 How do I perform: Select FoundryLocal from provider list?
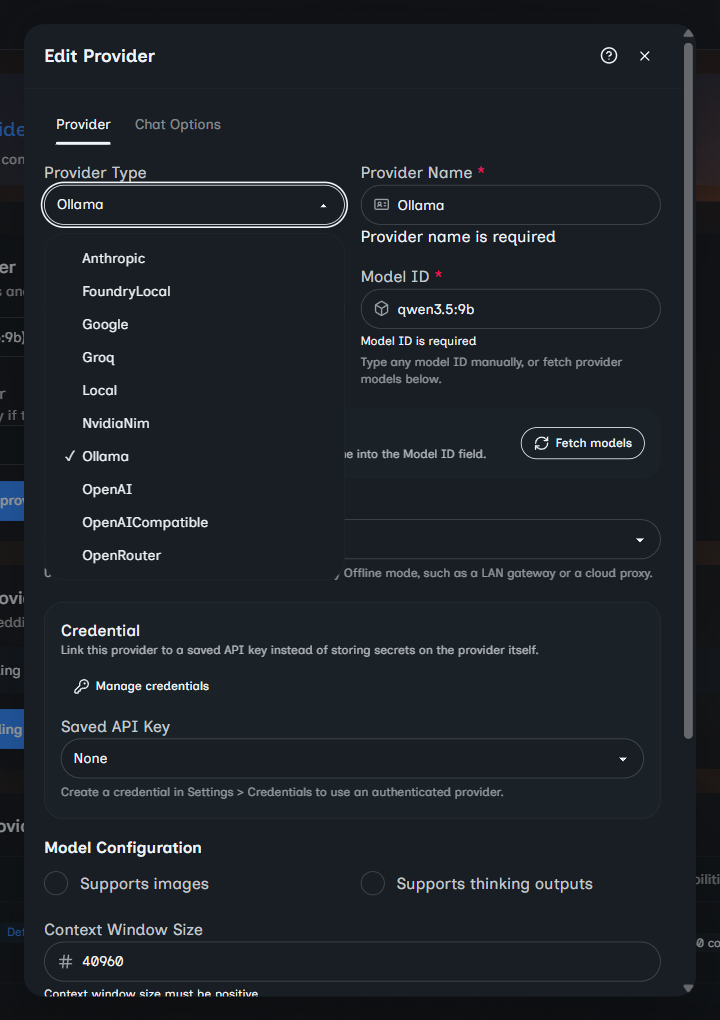point(194,291)
